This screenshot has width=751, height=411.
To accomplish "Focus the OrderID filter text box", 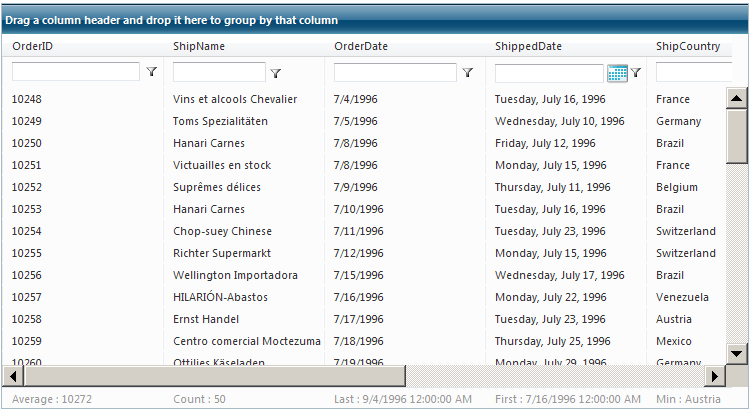I will click(x=75, y=72).
